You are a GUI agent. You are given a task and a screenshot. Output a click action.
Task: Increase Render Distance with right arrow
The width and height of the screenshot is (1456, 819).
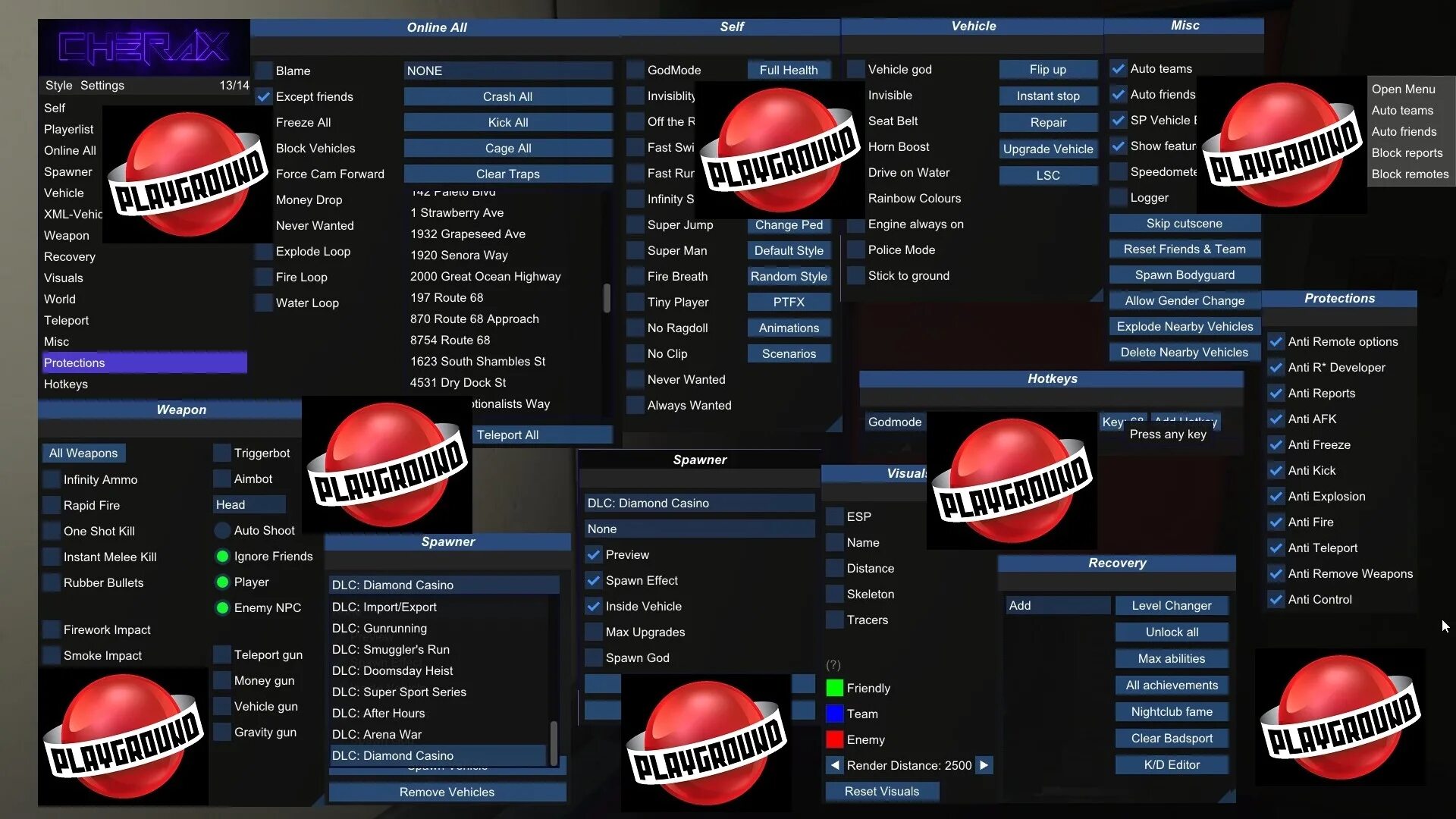pos(984,765)
